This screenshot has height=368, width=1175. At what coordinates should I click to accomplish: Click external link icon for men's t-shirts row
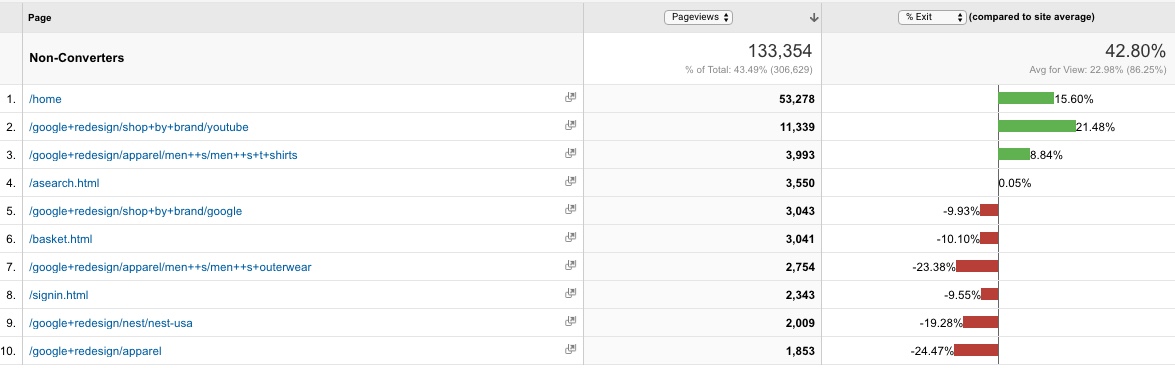[570, 154]
